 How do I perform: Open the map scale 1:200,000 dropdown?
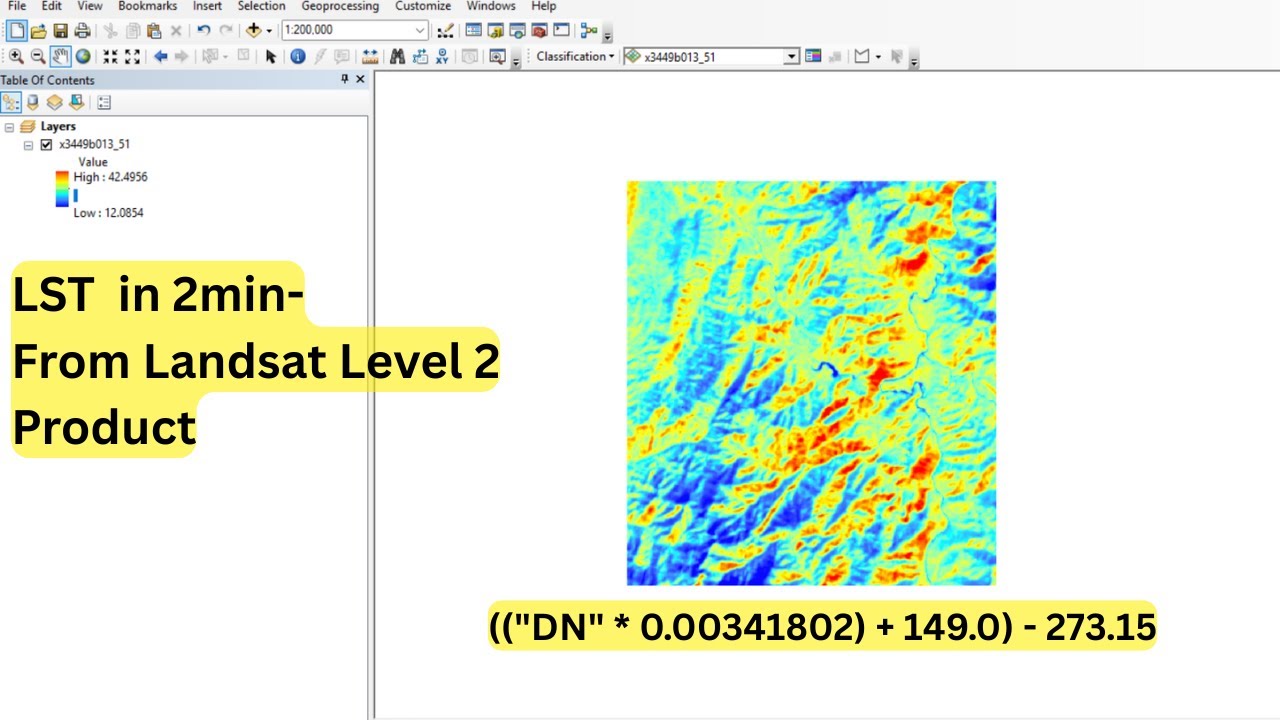[420, 31]
